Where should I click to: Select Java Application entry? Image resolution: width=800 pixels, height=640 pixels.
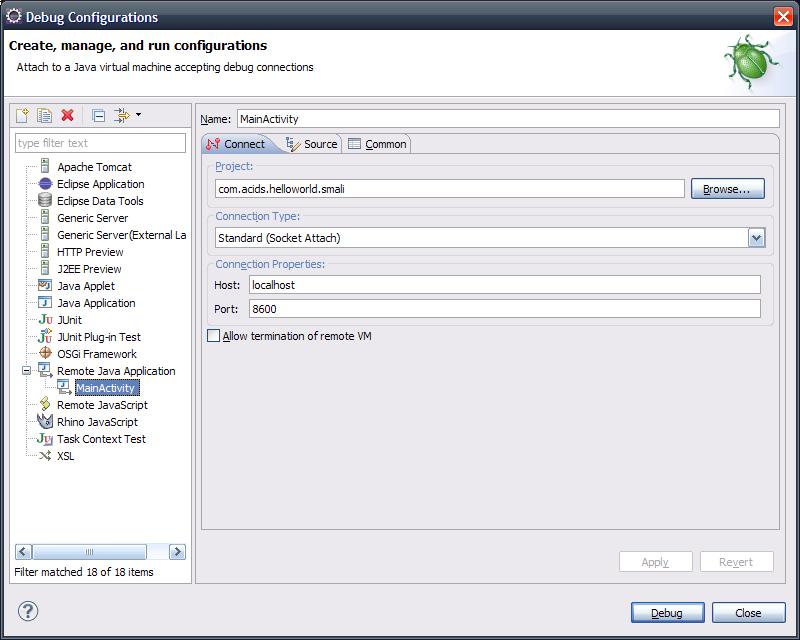(x=96, y=303)
